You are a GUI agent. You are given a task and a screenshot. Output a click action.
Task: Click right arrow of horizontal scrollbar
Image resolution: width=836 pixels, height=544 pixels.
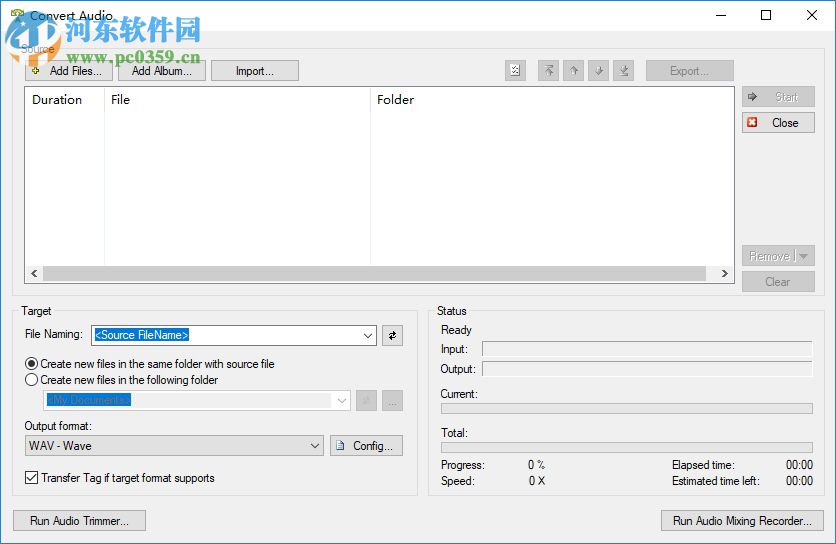(724, 274)
